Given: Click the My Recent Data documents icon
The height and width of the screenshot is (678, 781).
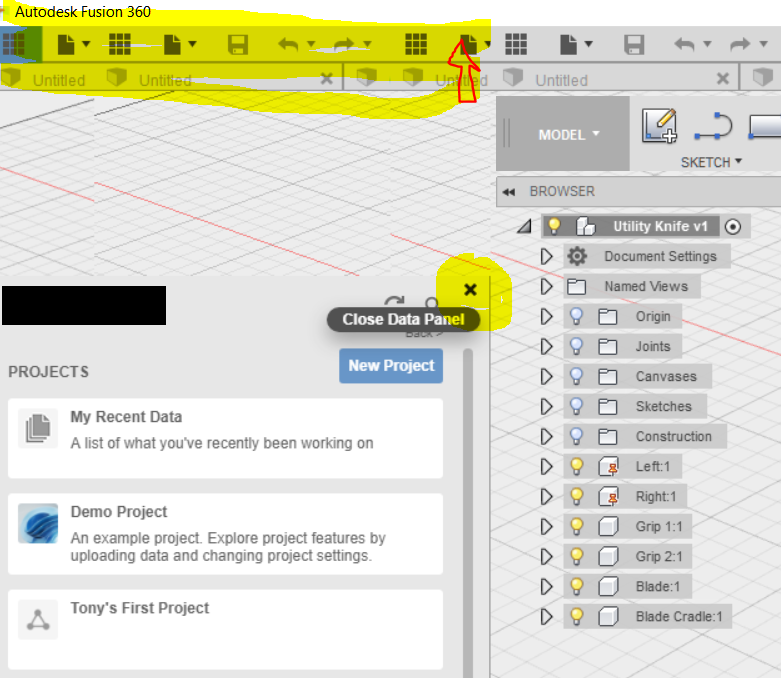Looking at the screenshot, I should pyautogui.click(x=38, y=428).
